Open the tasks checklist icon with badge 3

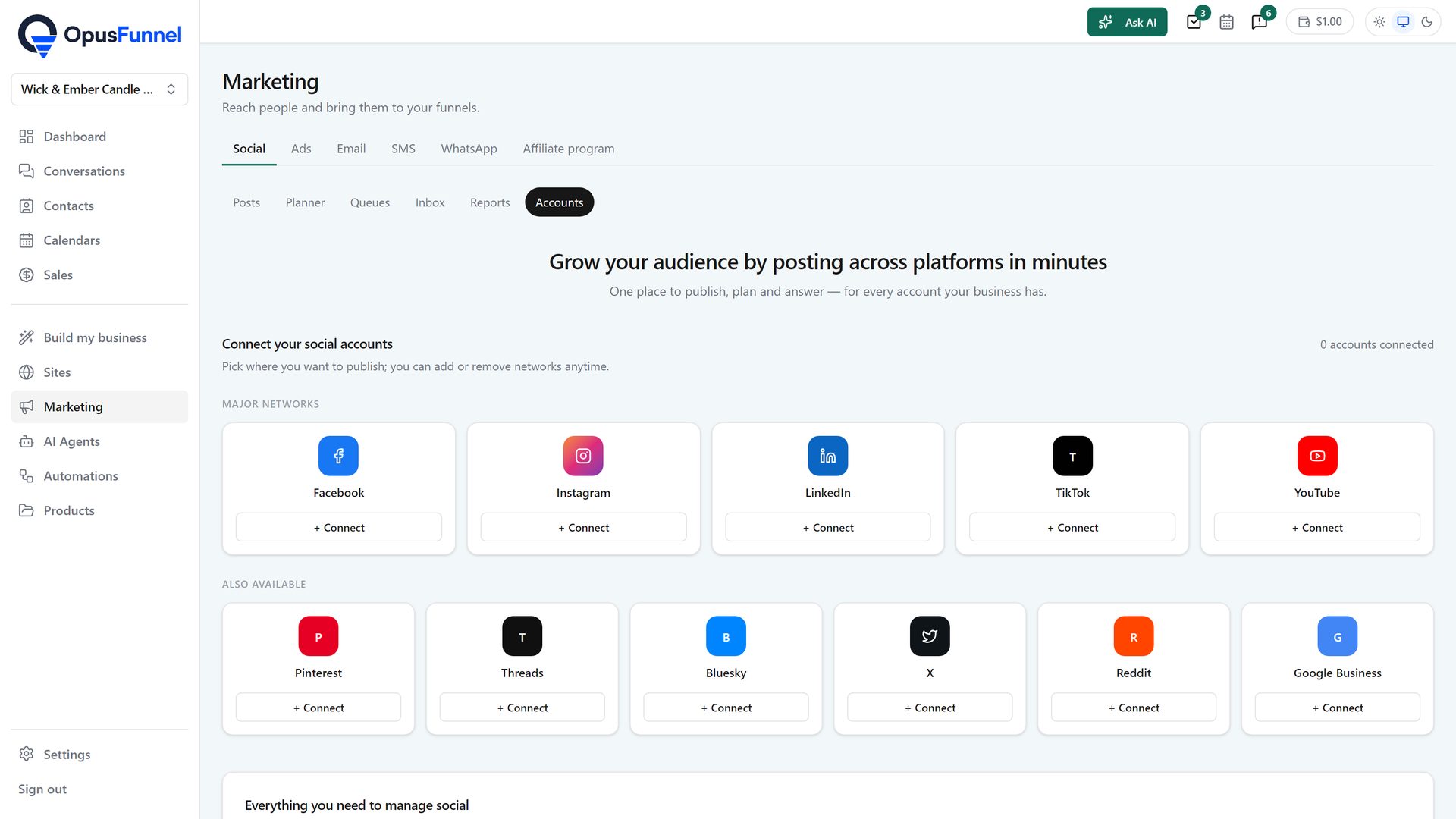tap(1194, 22)
